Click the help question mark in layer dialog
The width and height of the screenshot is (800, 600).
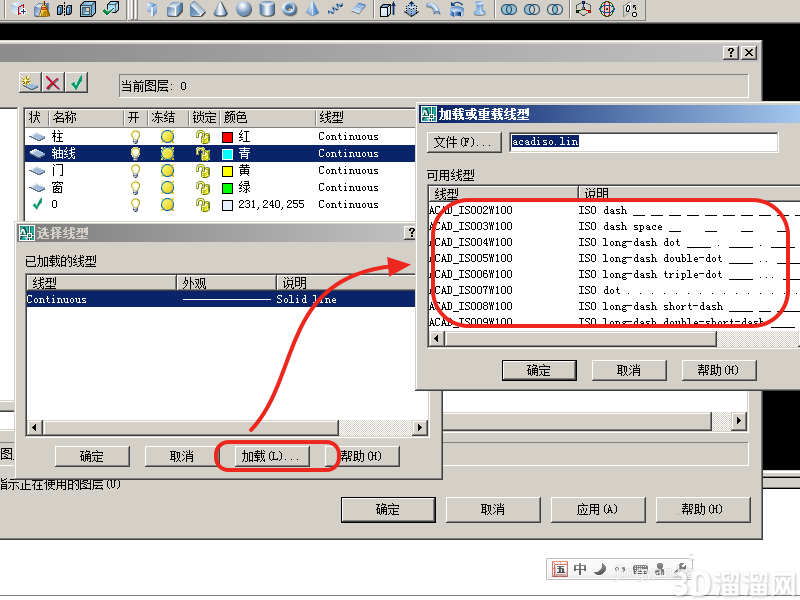point(731,52)
